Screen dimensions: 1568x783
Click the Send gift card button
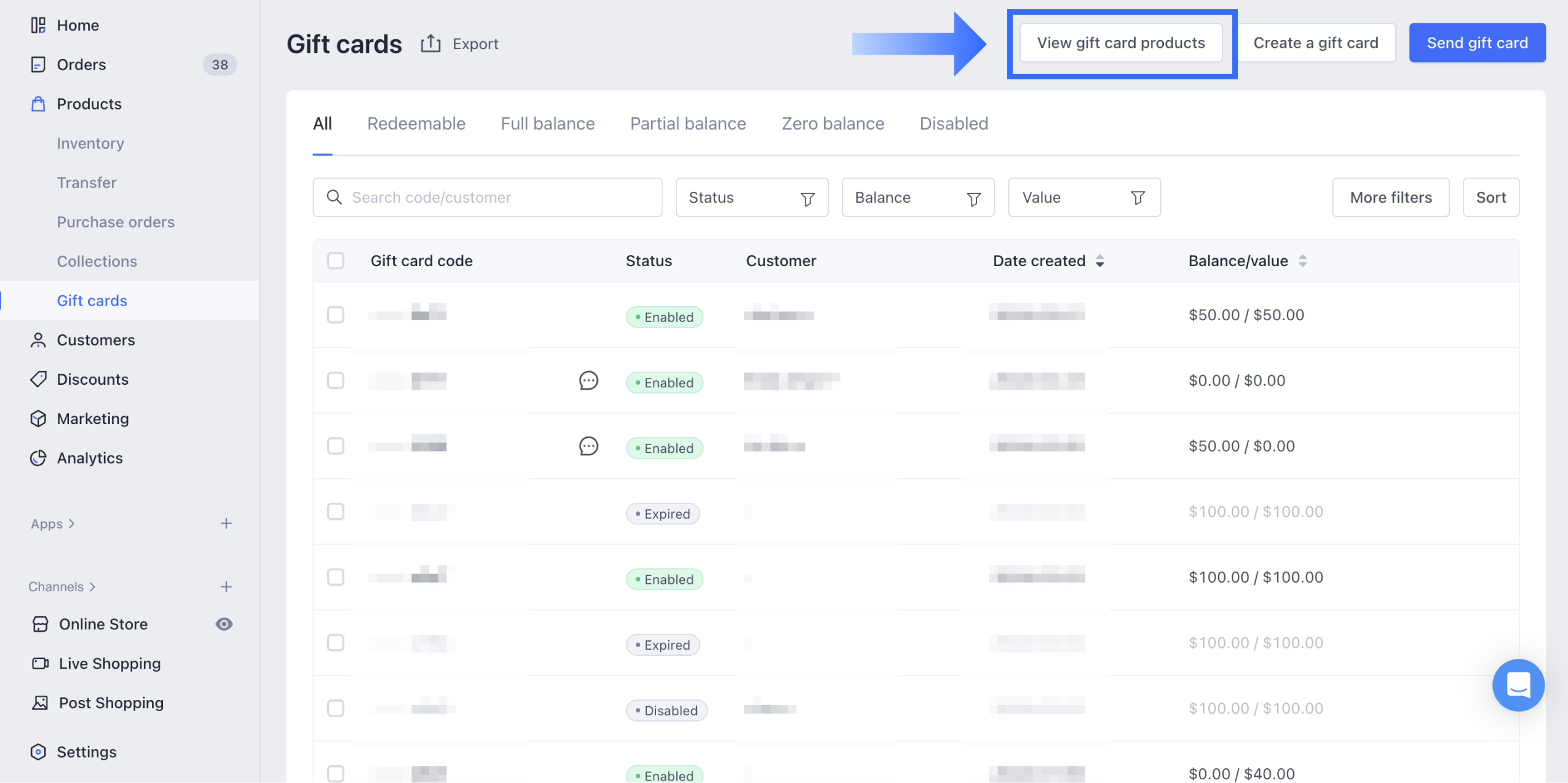[1477, 43]
